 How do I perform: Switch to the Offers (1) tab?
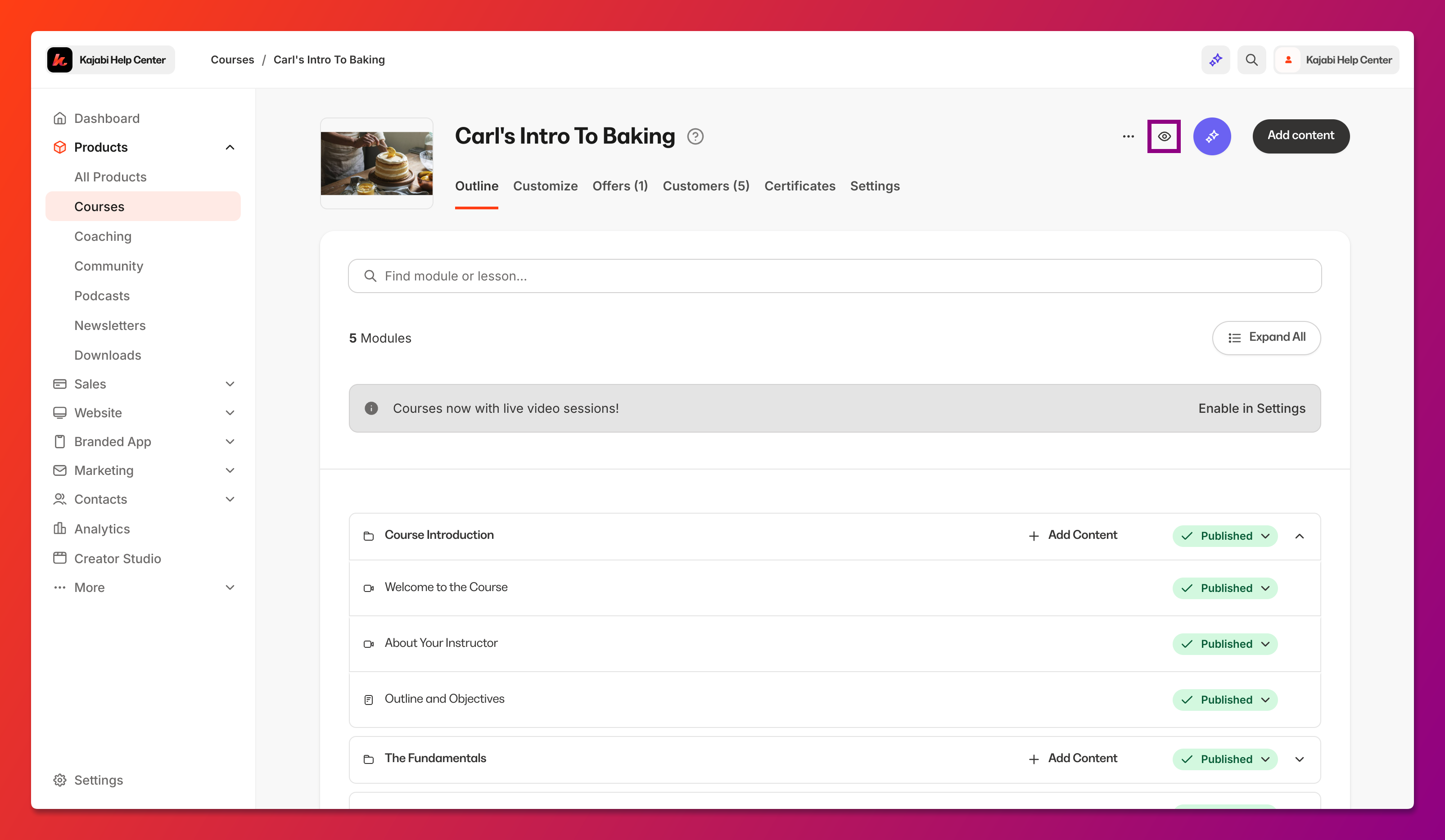pos(620,186)
